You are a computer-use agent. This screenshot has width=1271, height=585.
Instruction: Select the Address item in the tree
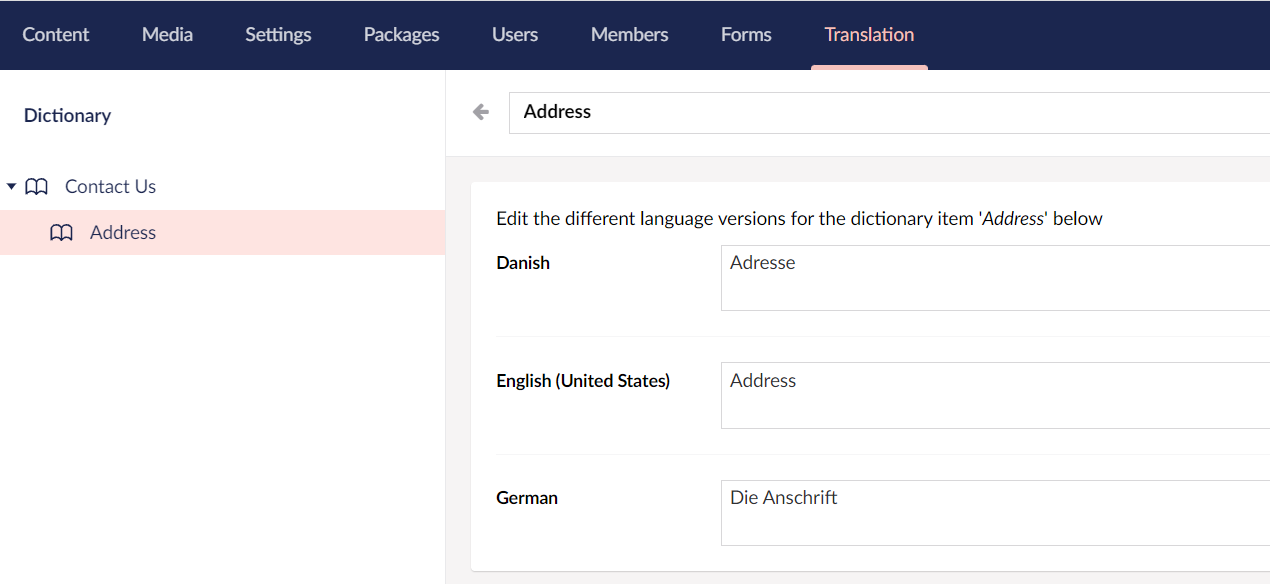[x=123, y=233]
